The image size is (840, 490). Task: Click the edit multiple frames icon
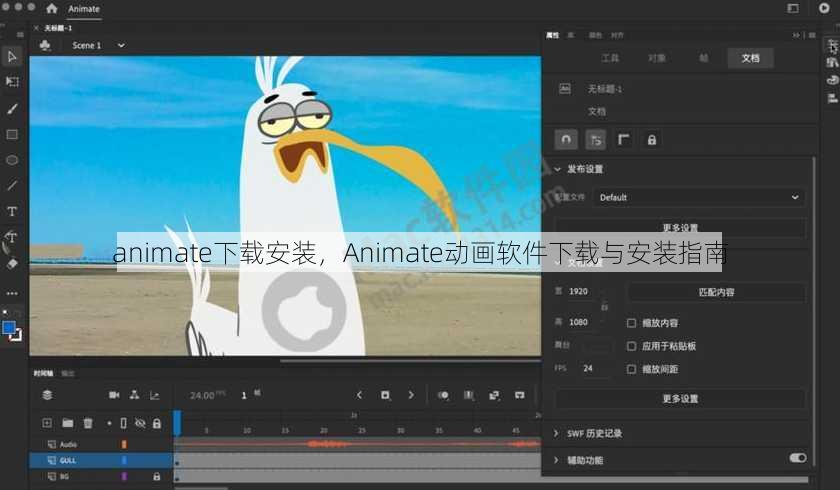pyautogui.click(x=469, y=395)
